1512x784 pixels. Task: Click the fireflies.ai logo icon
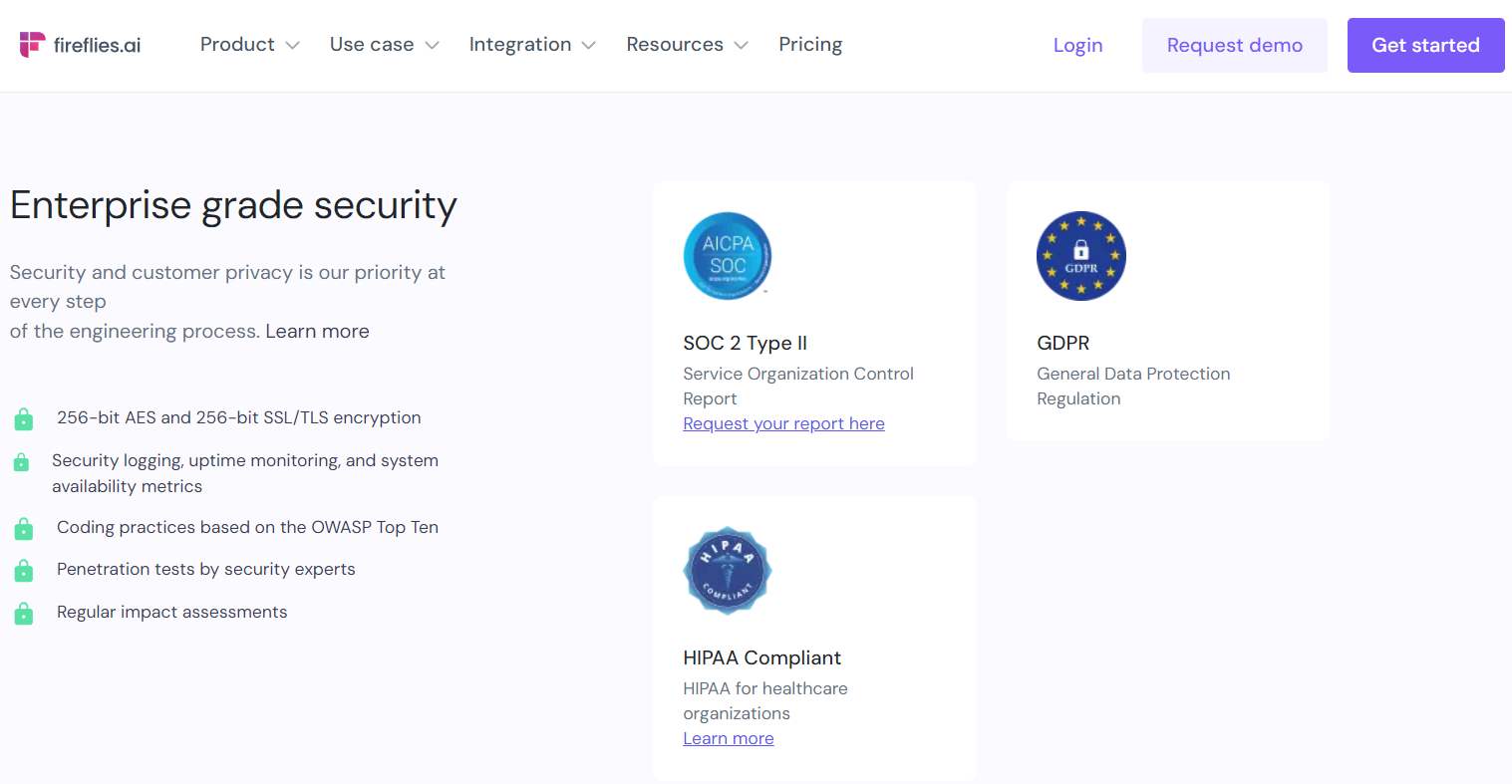(33, 45)
